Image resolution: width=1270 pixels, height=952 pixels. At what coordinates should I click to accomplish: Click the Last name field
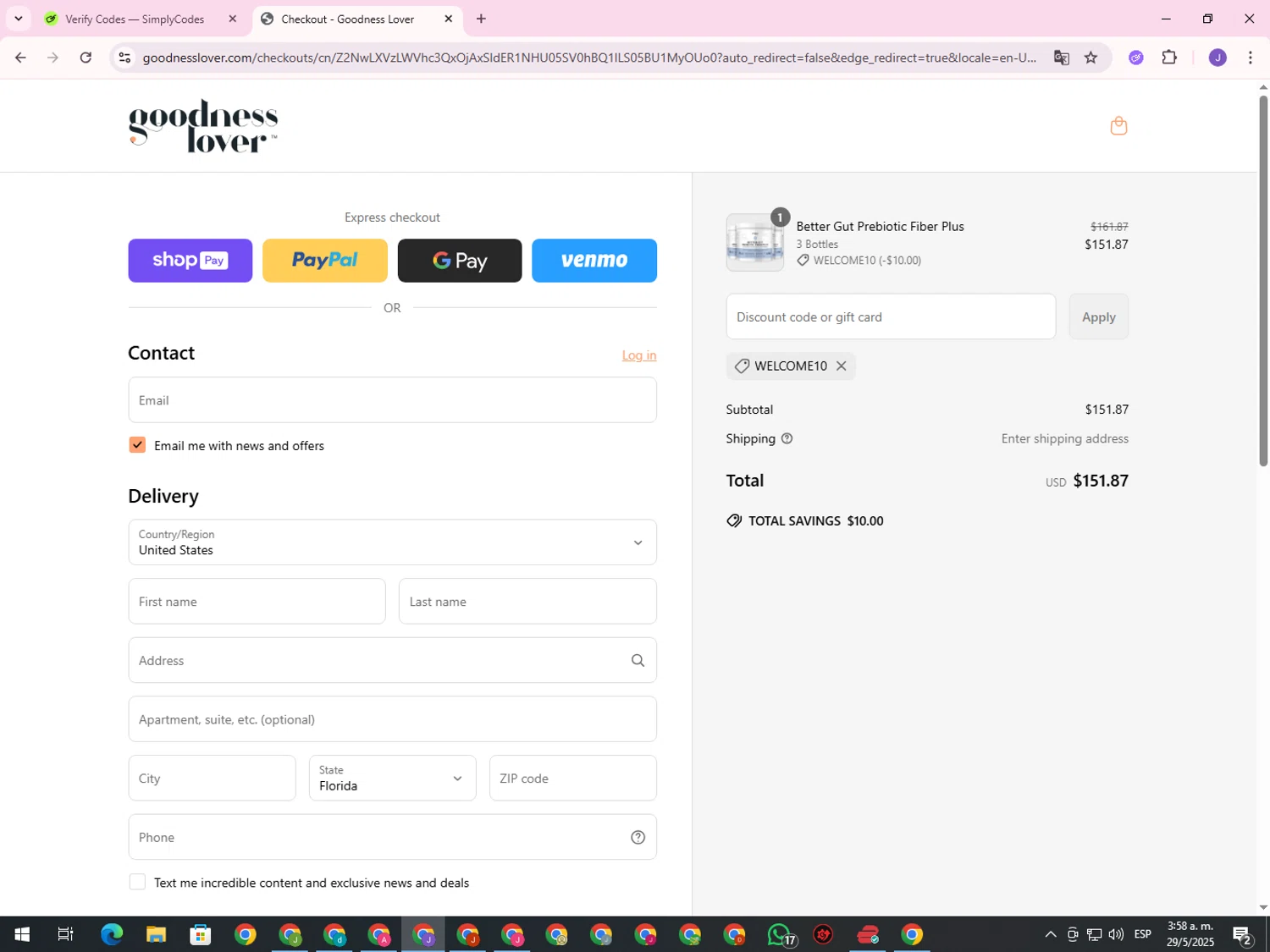527,602
